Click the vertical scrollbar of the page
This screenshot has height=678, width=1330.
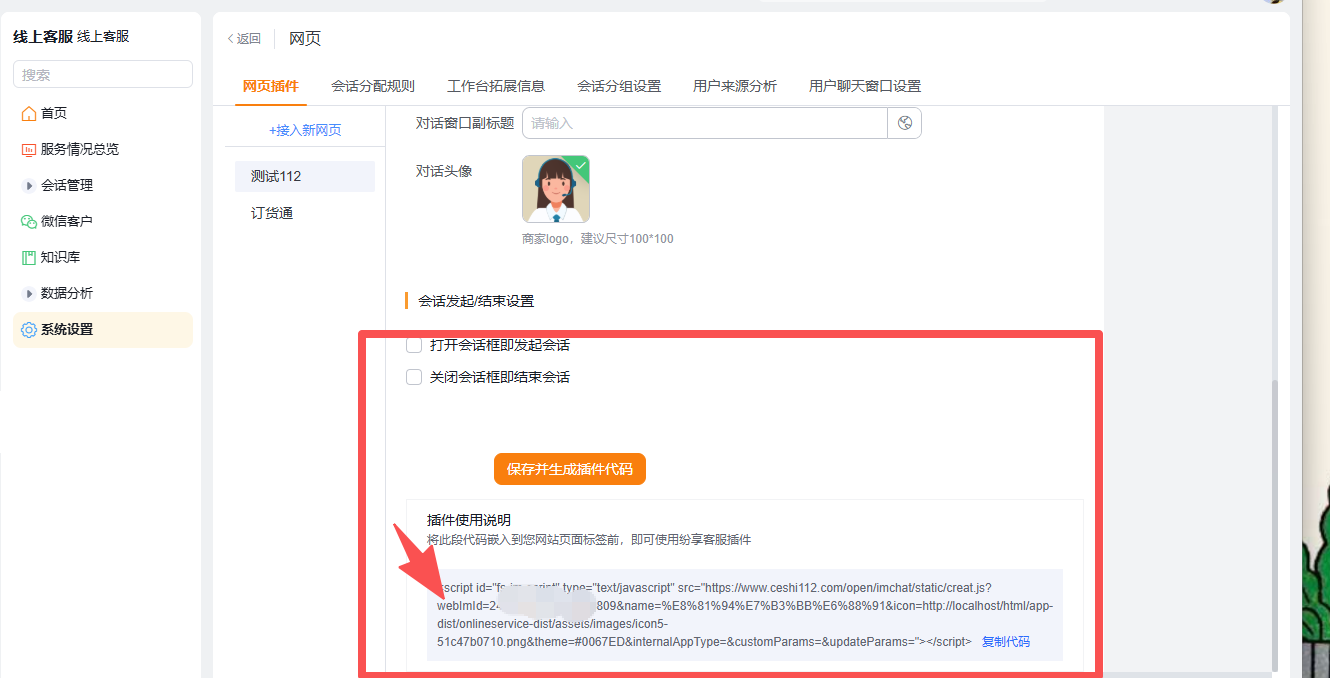(x=1274, y=525)
